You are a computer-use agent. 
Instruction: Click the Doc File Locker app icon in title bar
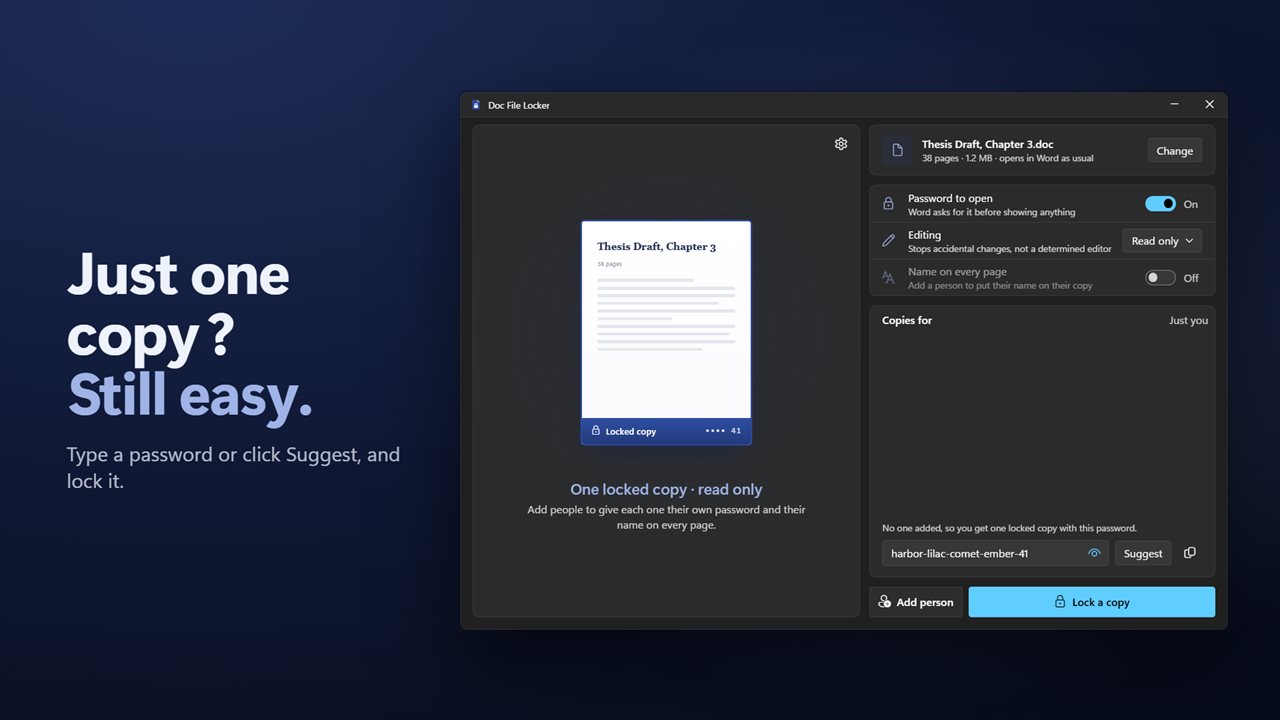pyautogui.click(x=476, y=105)
